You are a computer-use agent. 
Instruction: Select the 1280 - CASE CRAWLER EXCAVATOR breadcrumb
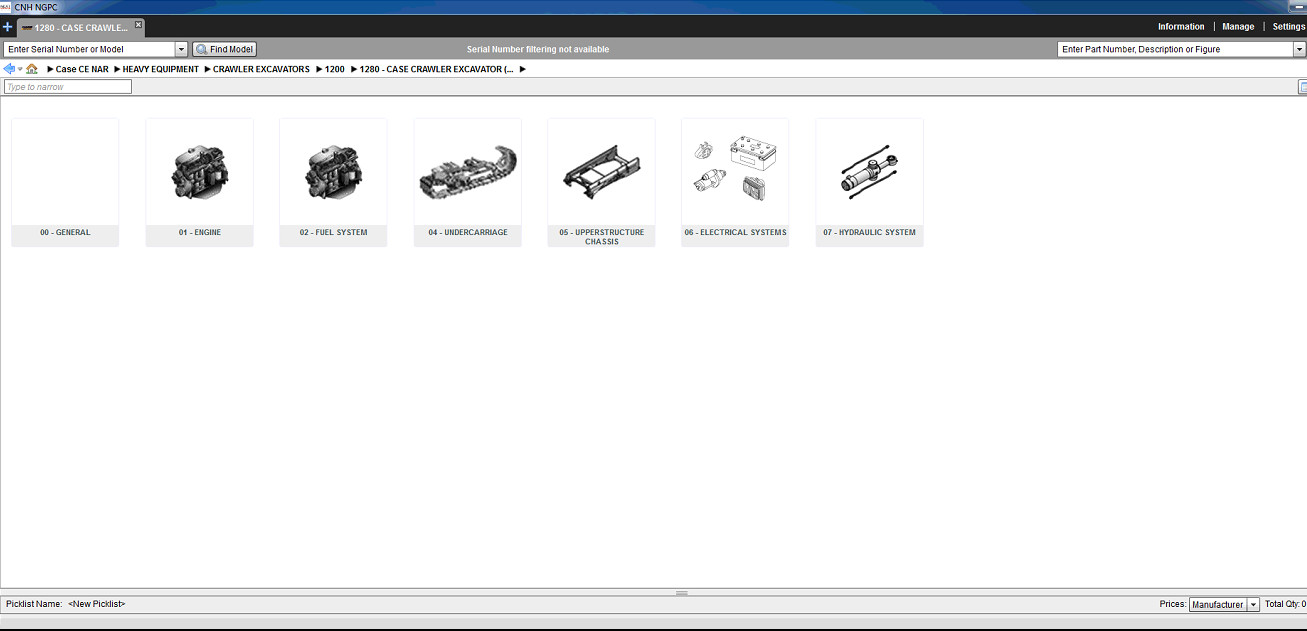(x=437, y=70)
